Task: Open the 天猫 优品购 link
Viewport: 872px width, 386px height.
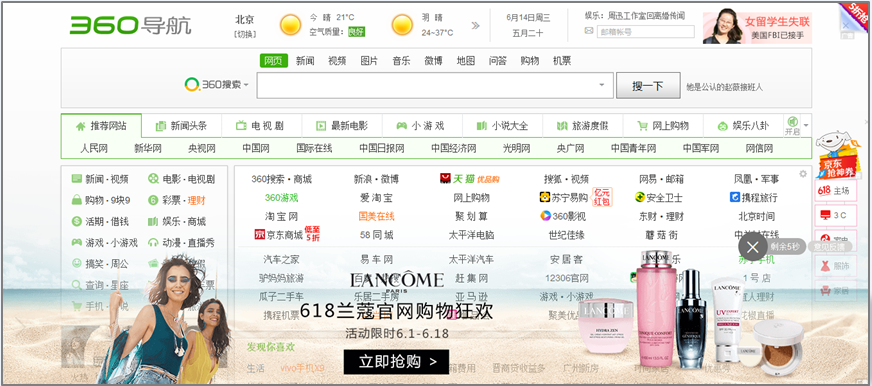Action: 469,179
